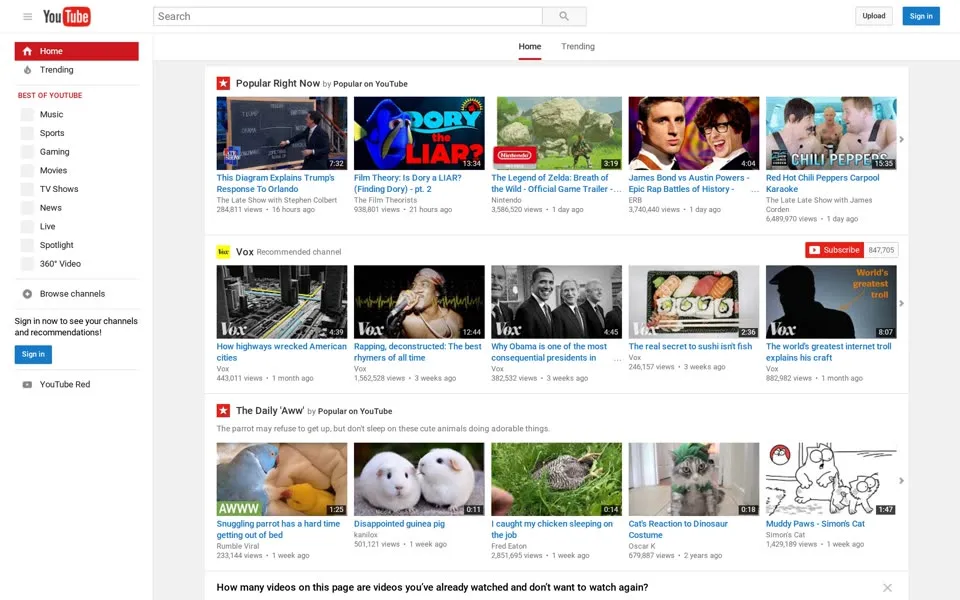Open the hamburger guide menu icon

tap(28, 17)
